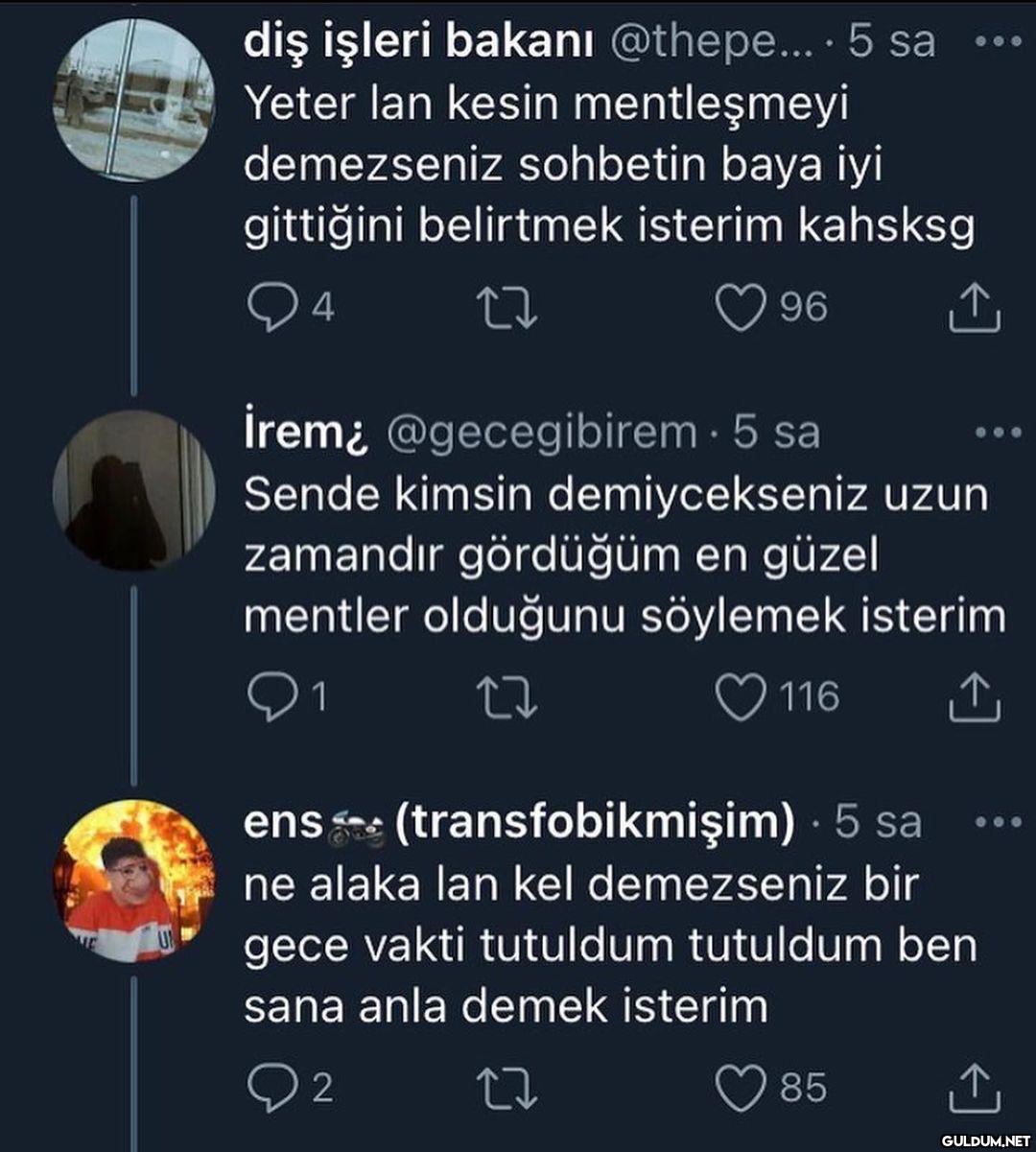View İrem's dark profile picture

coord(133,490)
